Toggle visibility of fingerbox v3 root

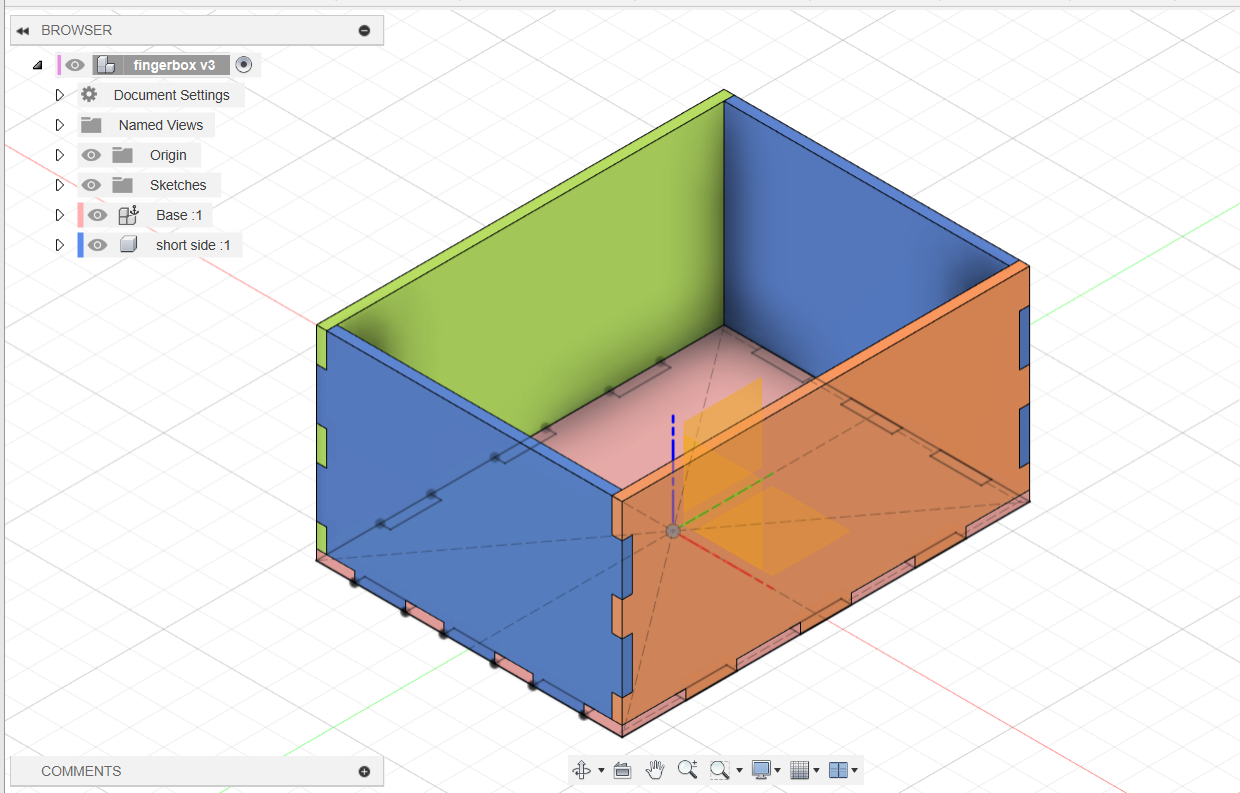coord(75,65)
